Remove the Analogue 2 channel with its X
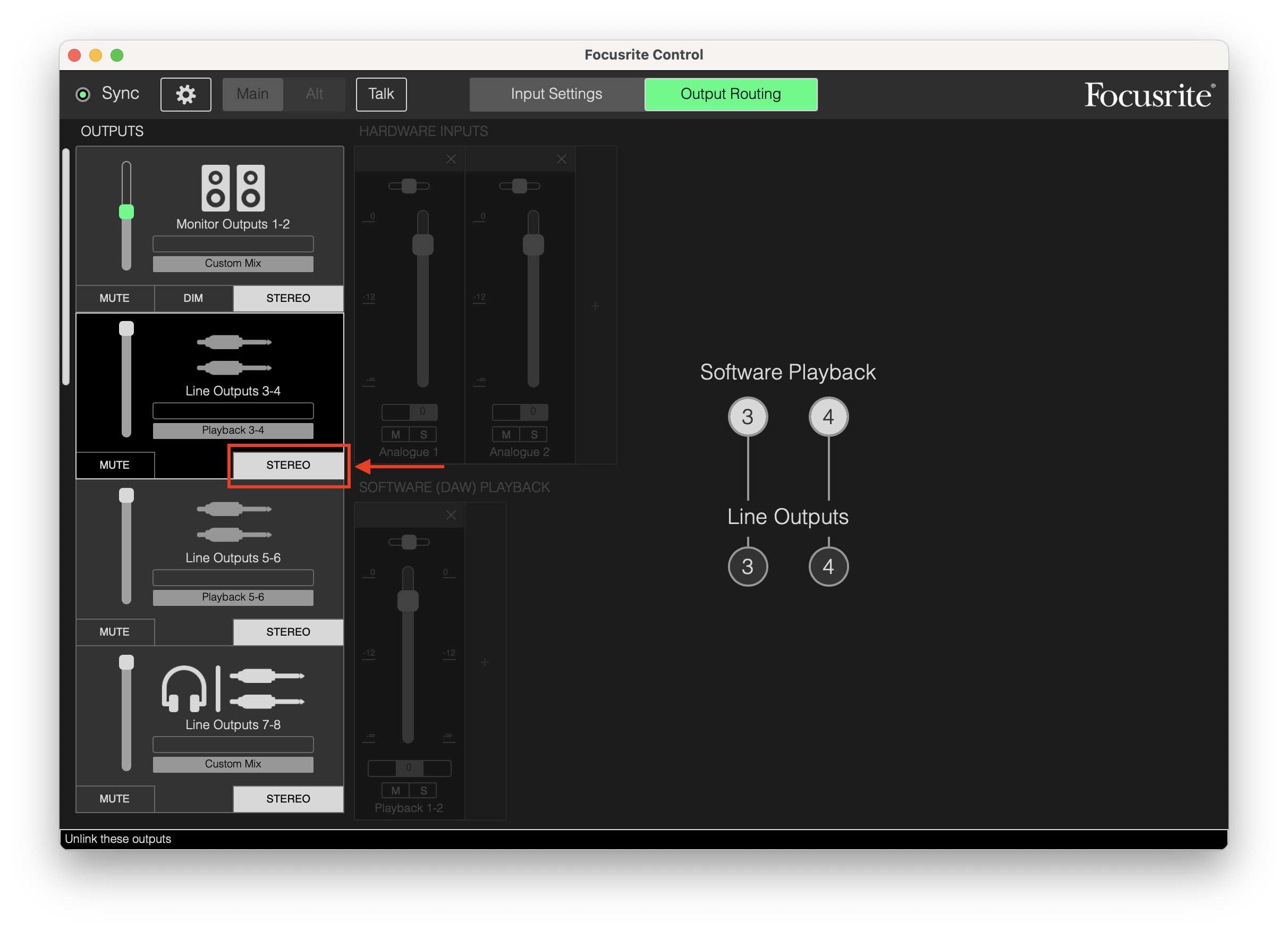The image size is (1288, 929). [562, 159]
